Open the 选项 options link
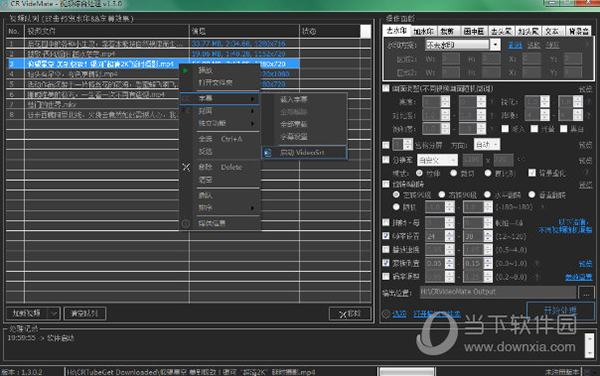This screenshot has width=600, height=376. click(x=399, y=314)
